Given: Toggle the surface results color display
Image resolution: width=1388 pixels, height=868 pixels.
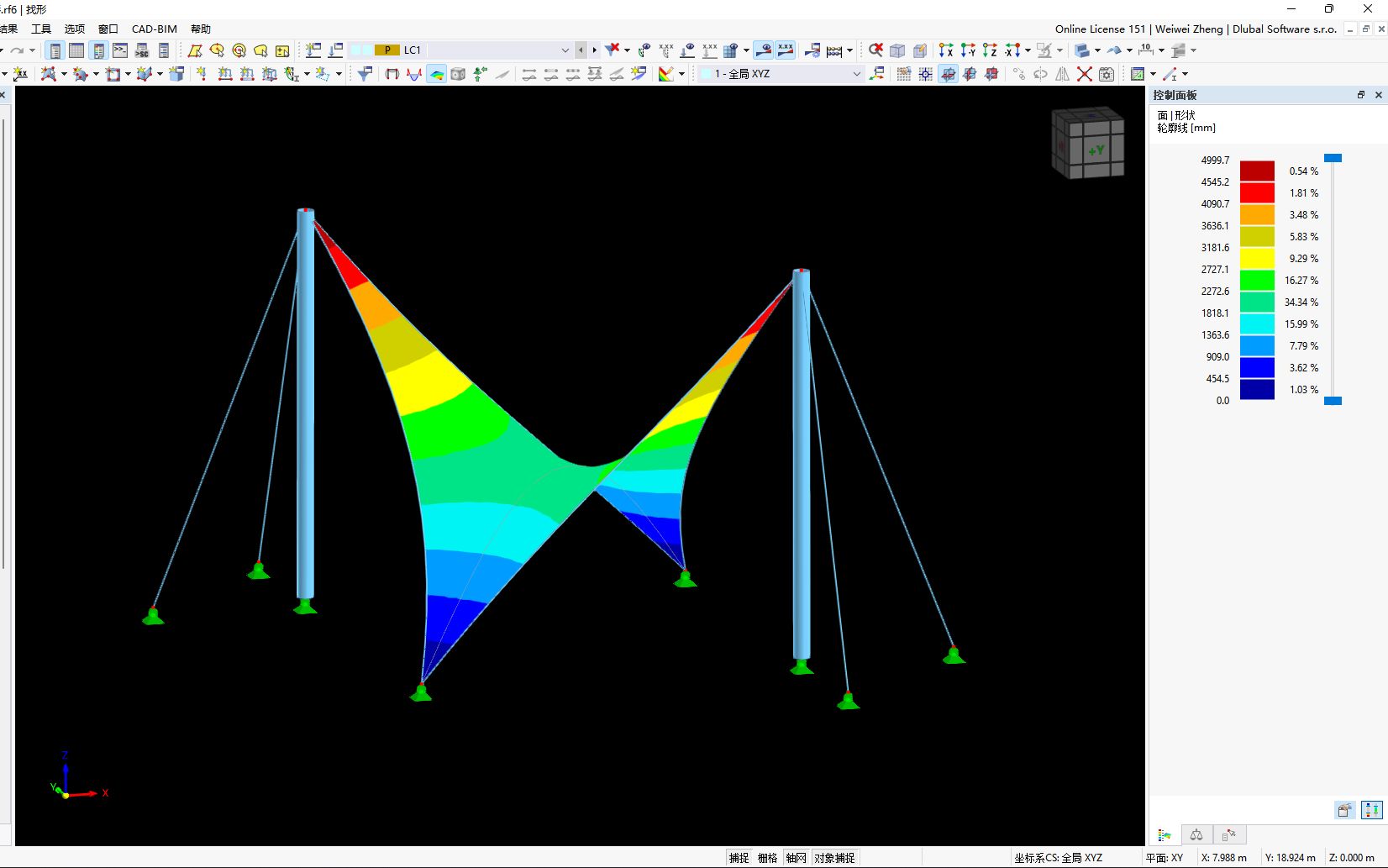Looking at the screenshot, I should 436,74.
